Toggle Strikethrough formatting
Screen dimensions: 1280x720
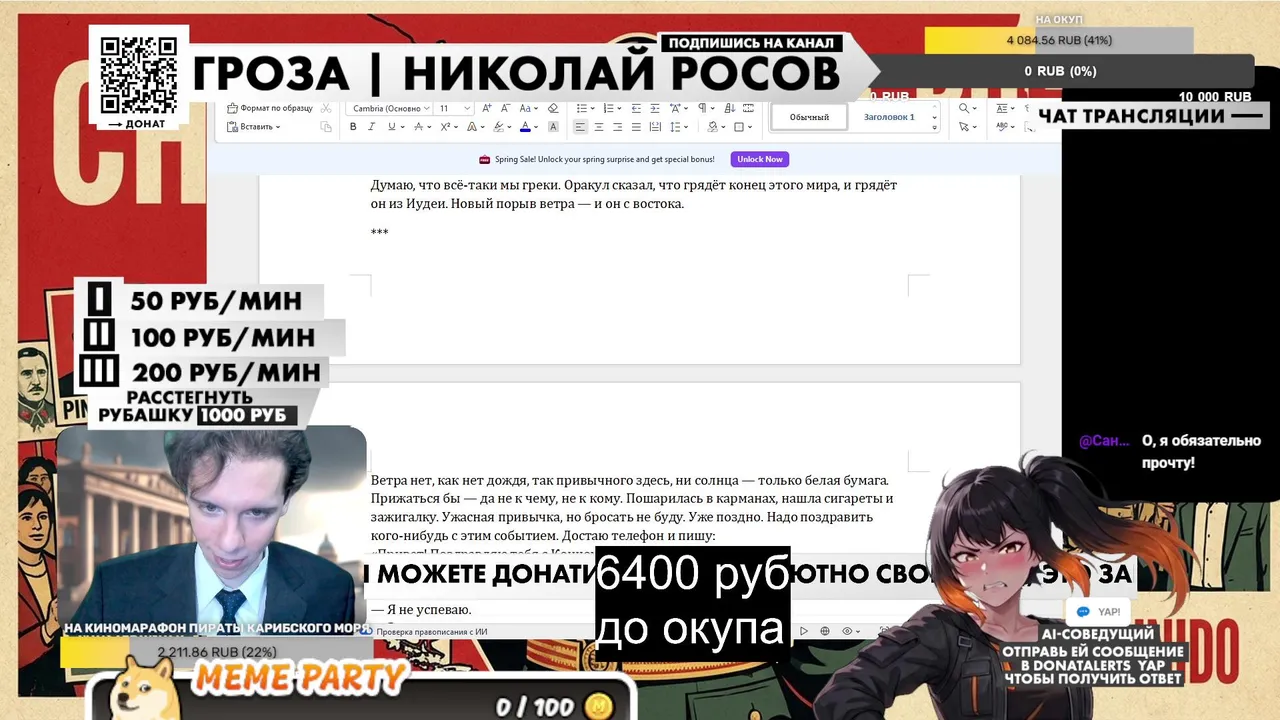click(x=419, y=127)
